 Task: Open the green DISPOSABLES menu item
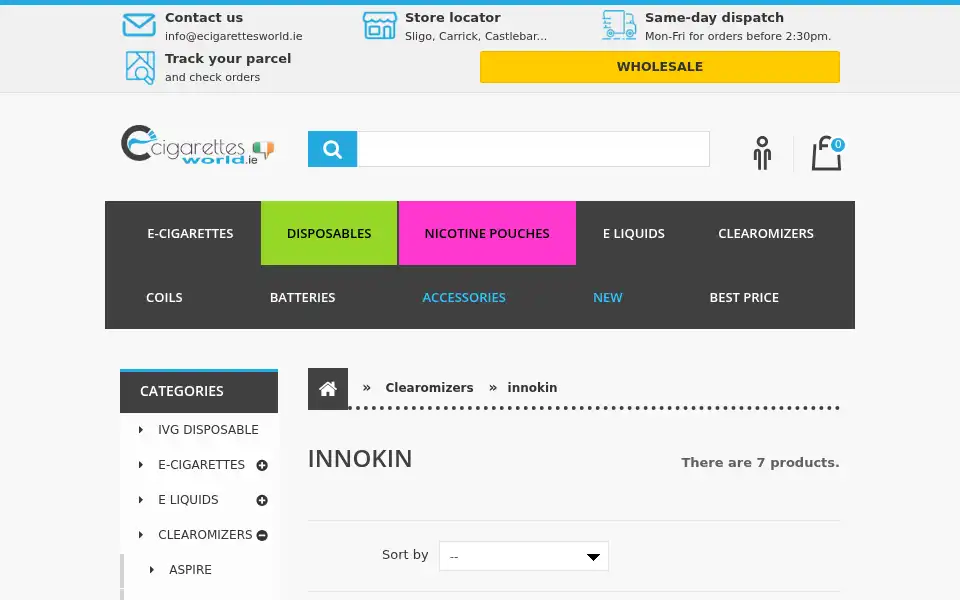[329, 233]
